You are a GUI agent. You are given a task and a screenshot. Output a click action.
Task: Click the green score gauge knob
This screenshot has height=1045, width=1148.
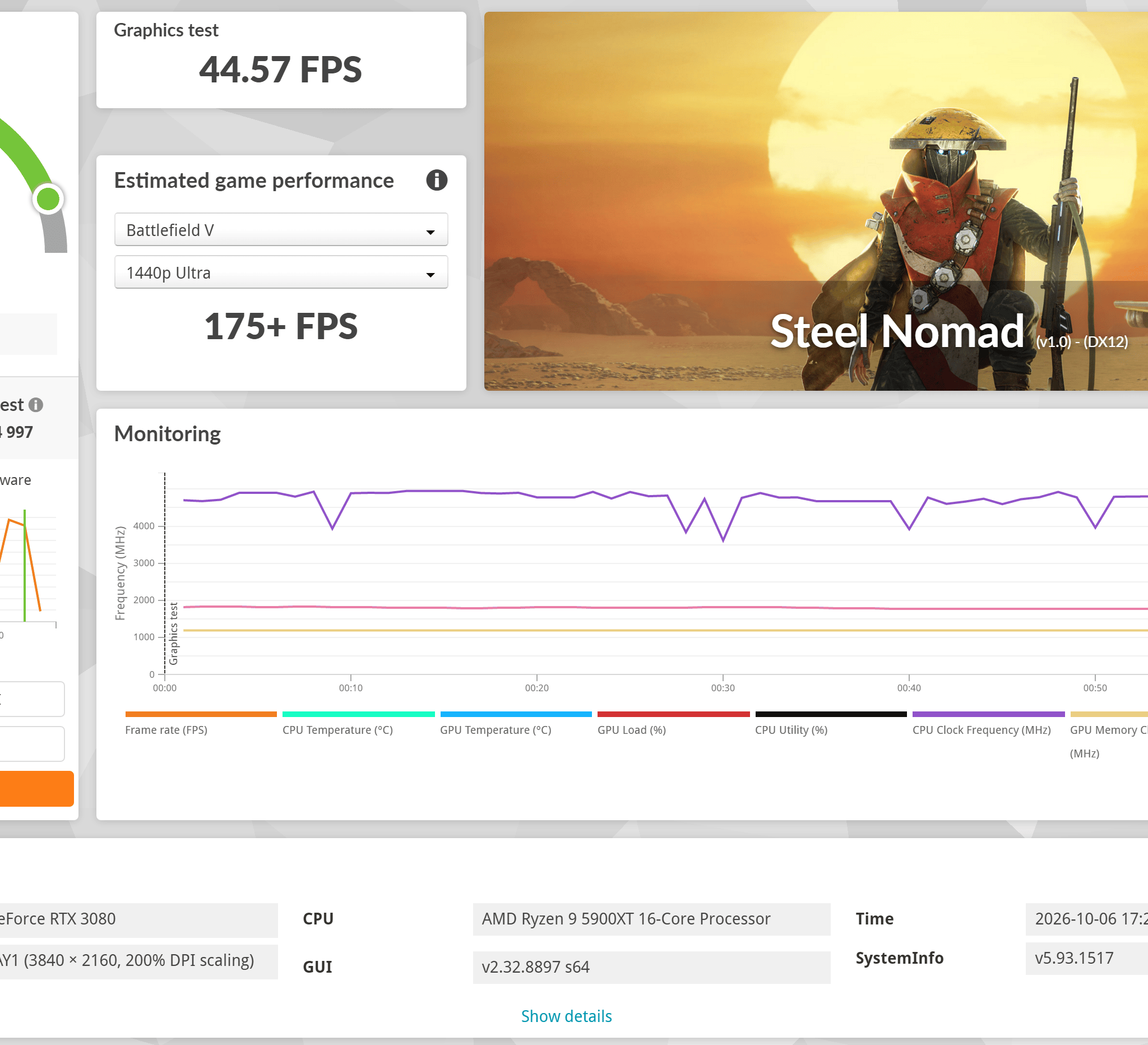(48, 200)
